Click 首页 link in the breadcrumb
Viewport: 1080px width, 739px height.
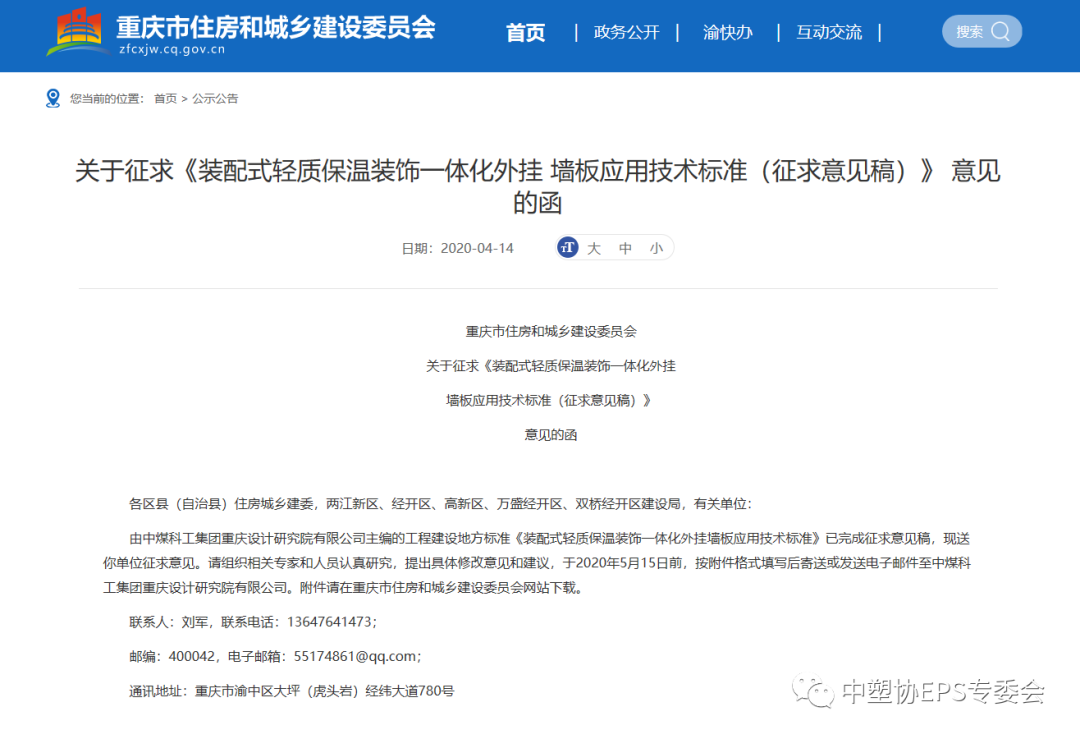click(165, 99)
